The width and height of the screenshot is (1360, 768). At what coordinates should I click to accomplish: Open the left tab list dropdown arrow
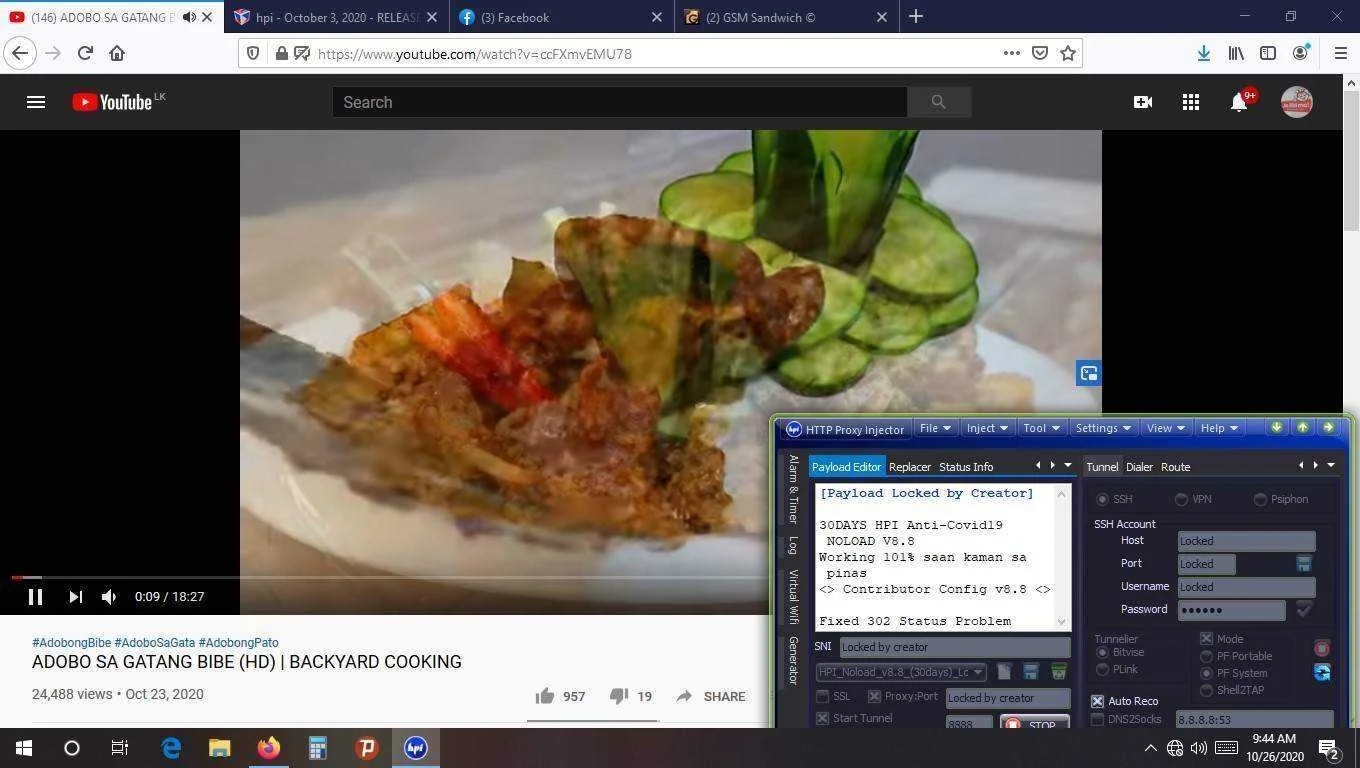pos(1067,465)
